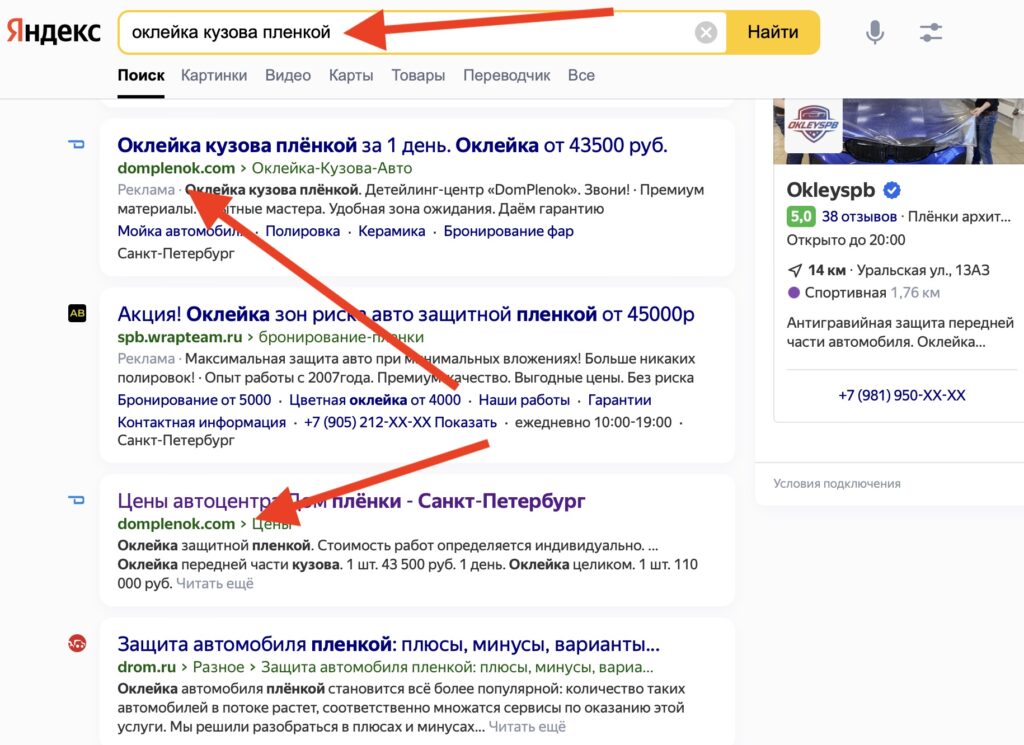Click the Яндекс logo
This screenshot has width=1024, height=745.
pyautogui.click(x=54, y=32)
